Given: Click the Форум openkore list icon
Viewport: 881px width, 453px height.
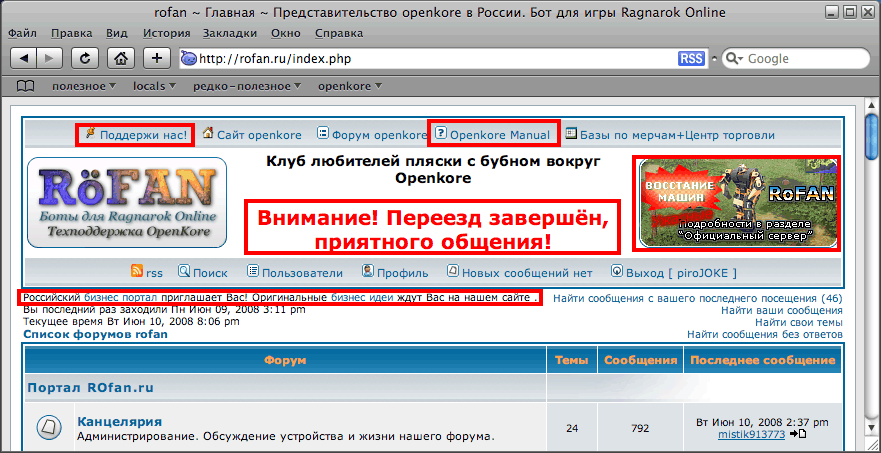Looking at the screenshot, I should click(x=323, y=133).
